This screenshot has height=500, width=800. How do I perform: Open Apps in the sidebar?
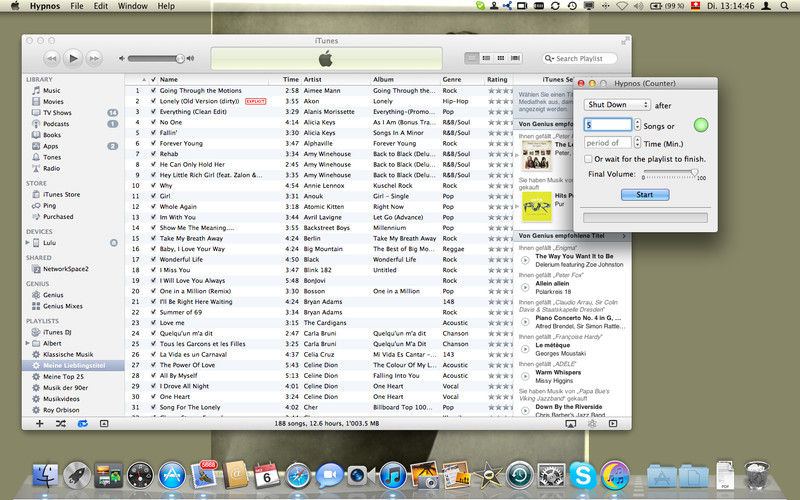[51, 146]
